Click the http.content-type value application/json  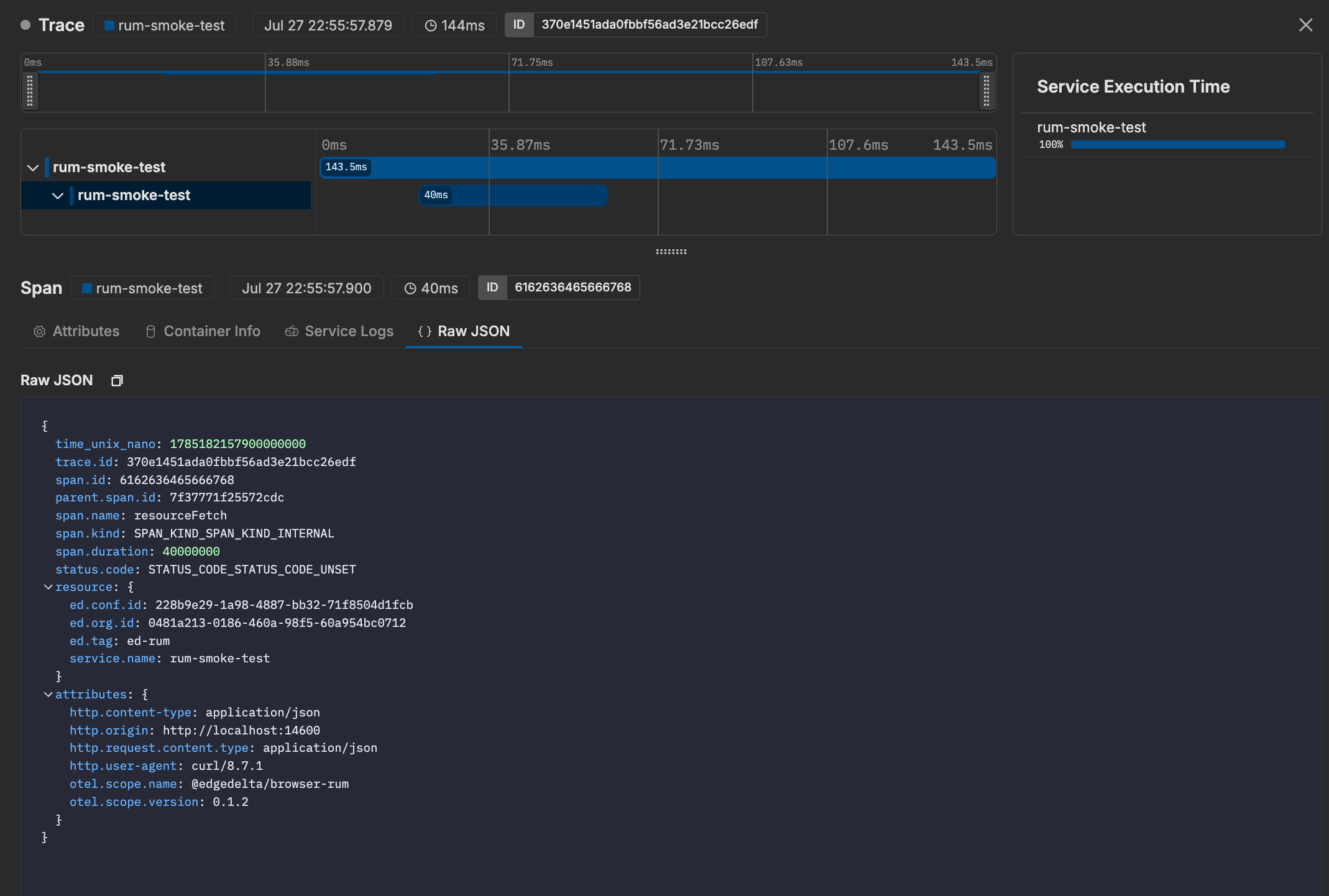263,713
